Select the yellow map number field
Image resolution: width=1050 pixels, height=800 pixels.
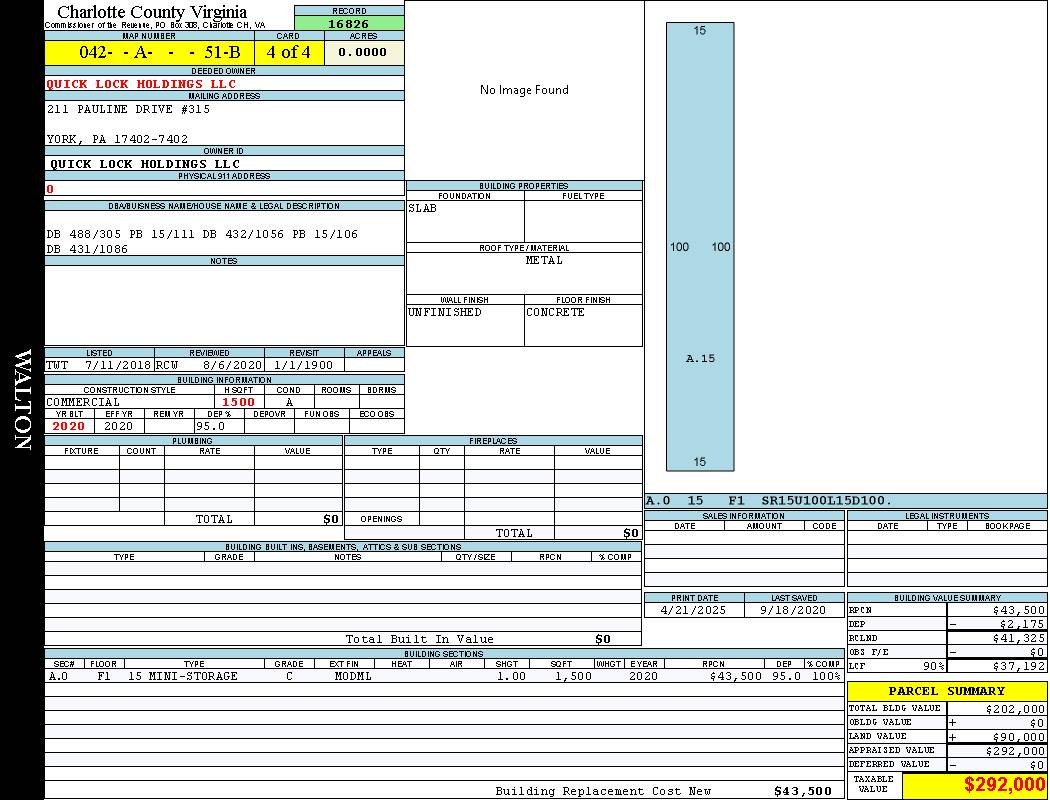click(x=149, y=53)
